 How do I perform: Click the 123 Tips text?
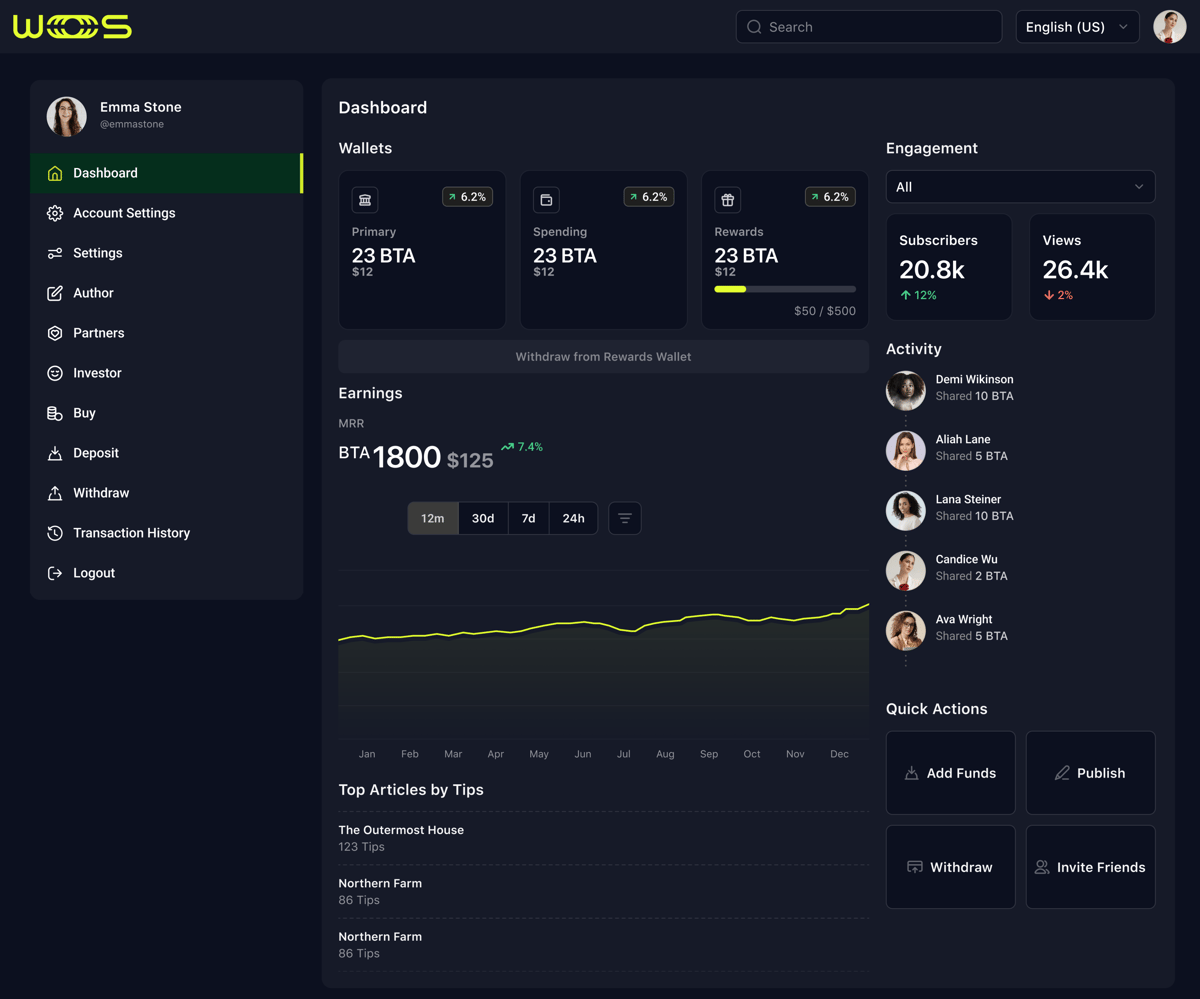[x=361, y=847]
